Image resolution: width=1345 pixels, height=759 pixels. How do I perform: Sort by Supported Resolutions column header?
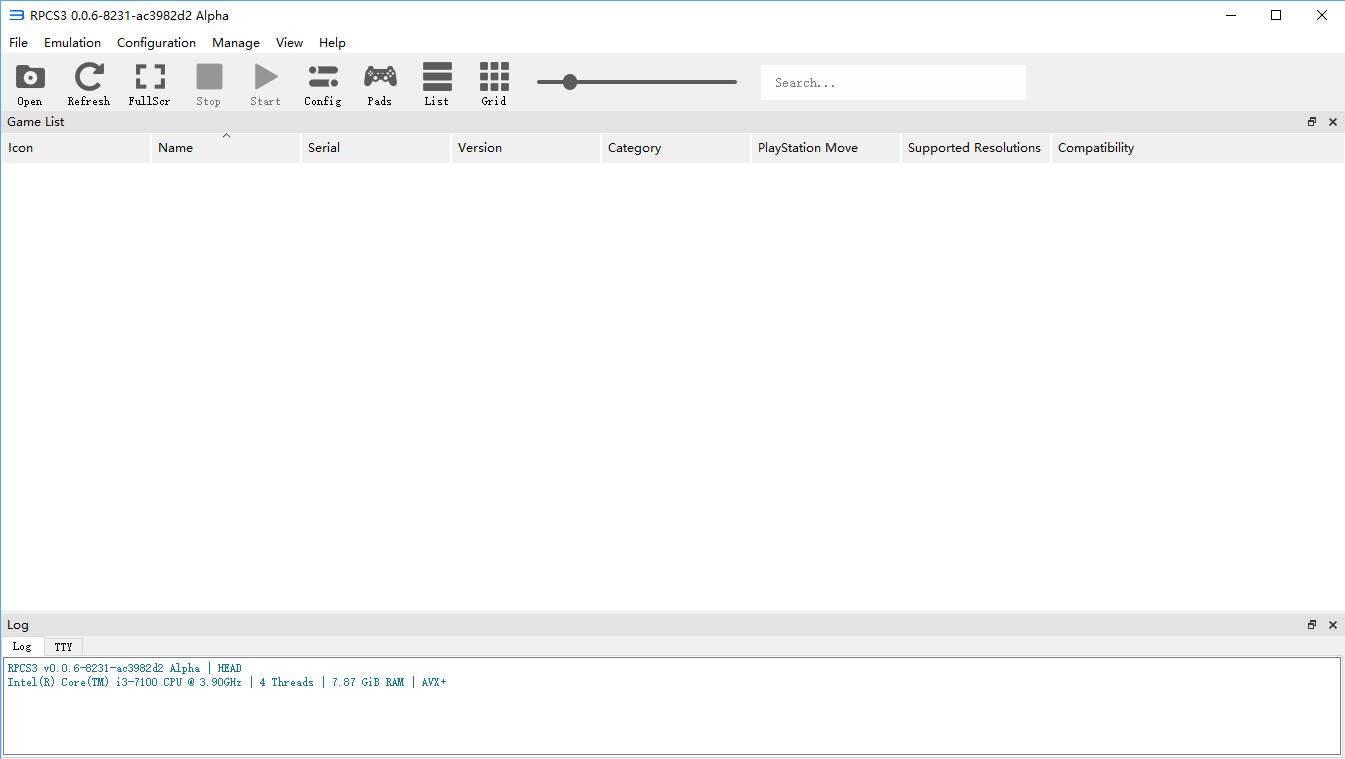(x=976, y=148)
